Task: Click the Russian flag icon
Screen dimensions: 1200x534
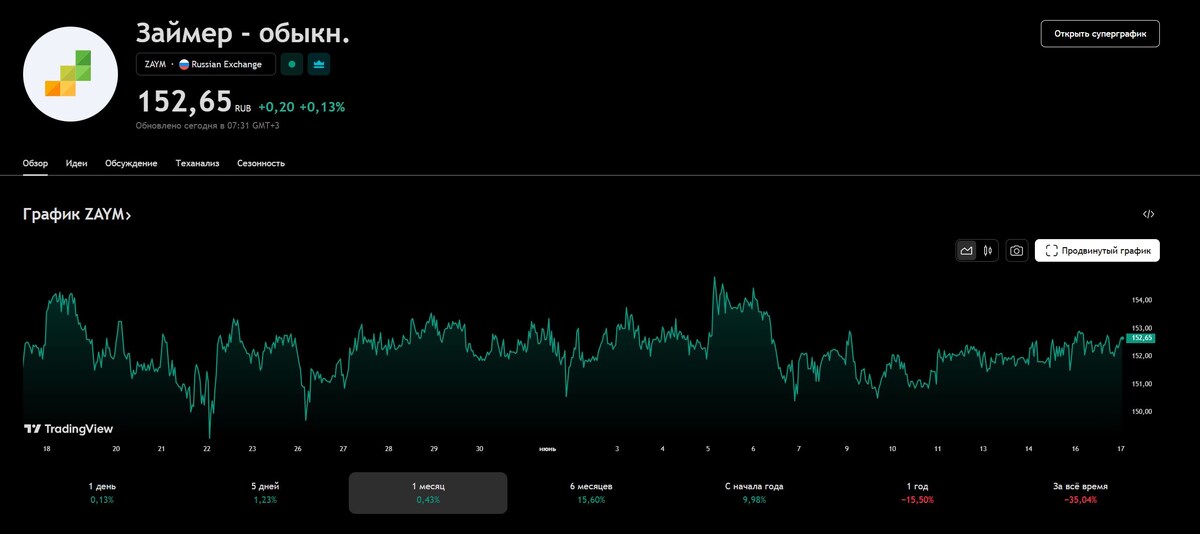Action: point(184,64)
